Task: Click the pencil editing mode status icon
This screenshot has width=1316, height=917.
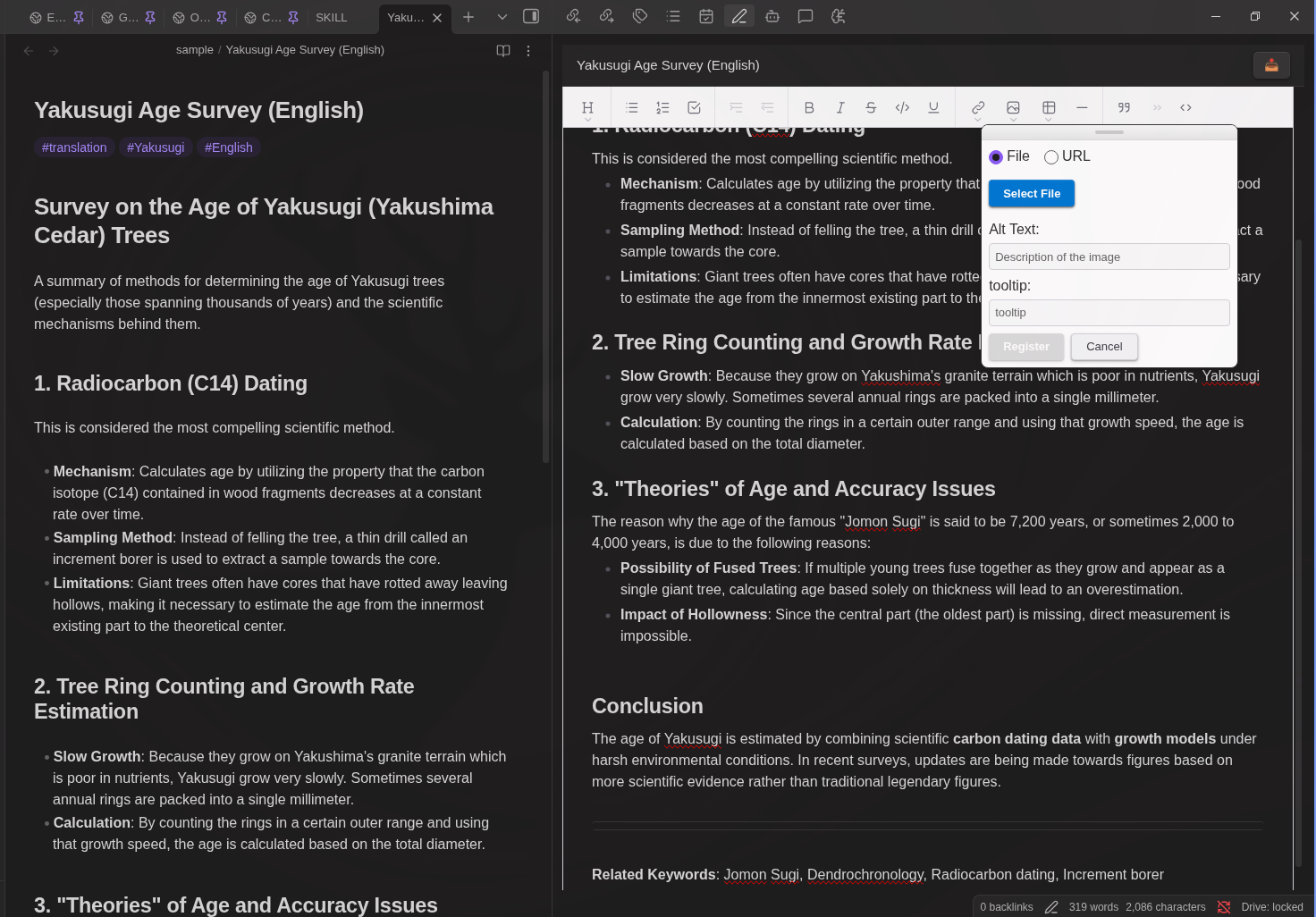Action: (1051, 907)
